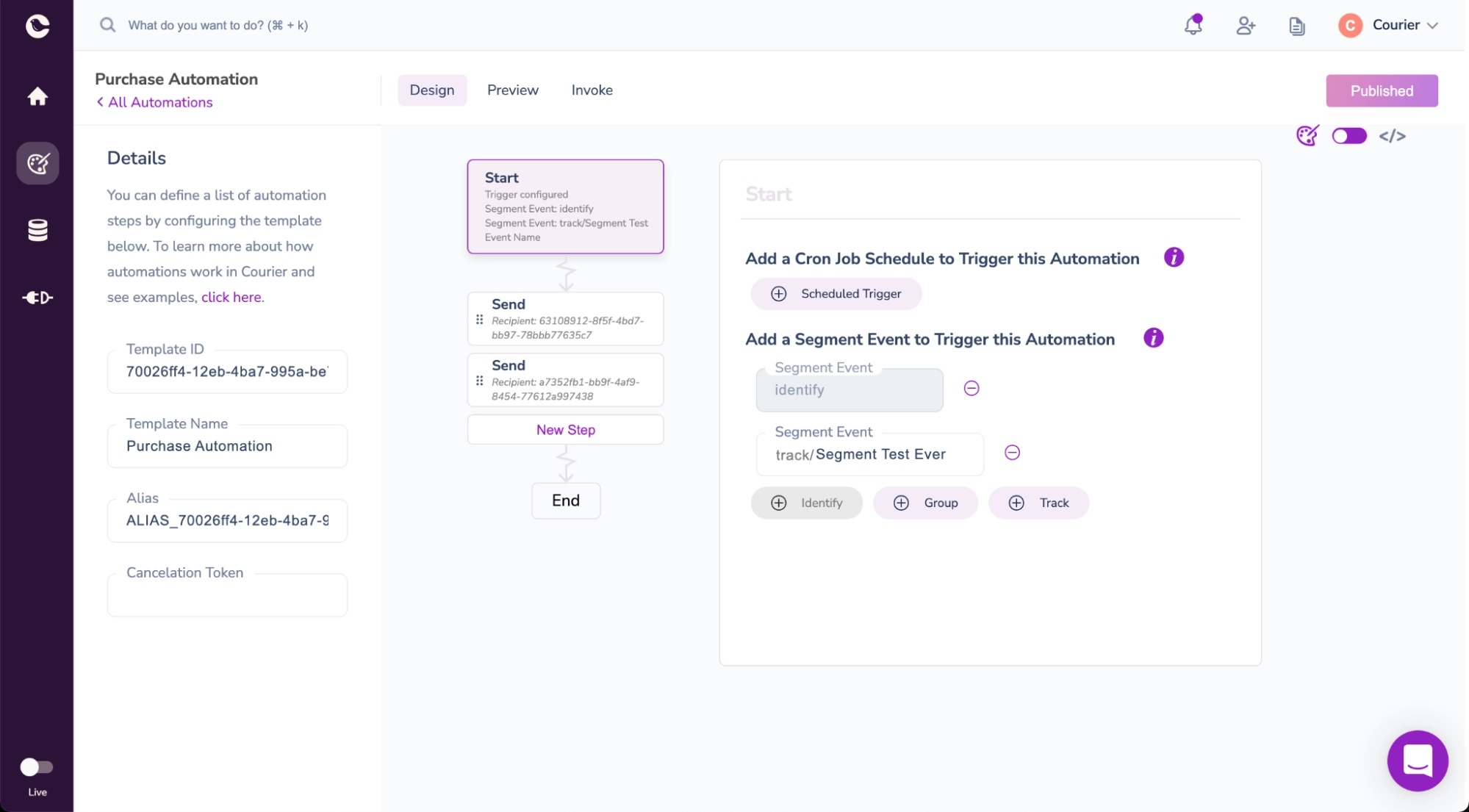Open the notifications bell
This screenshot has width=1469, height=812.
(1193, 26)
